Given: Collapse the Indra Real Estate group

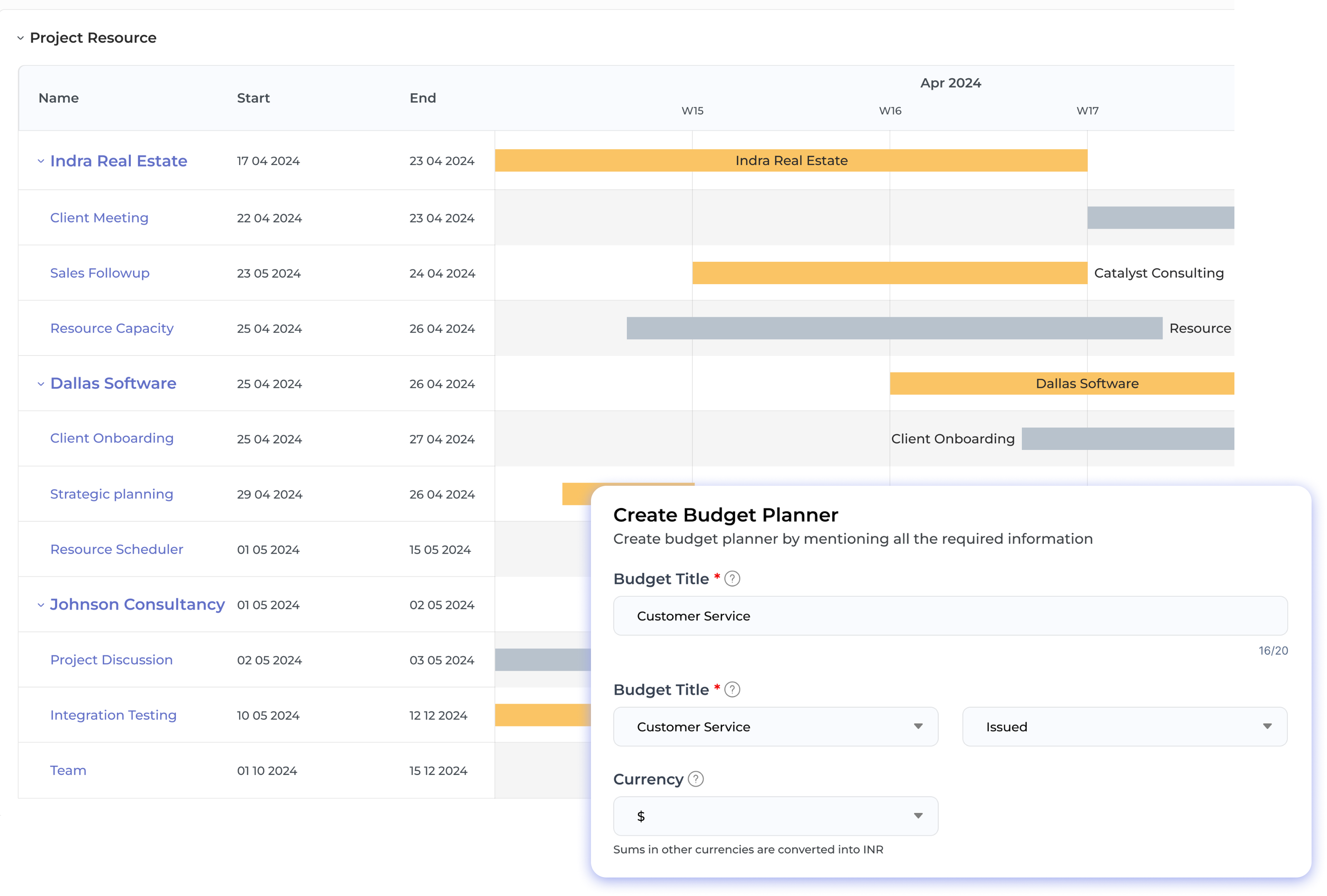Looking at the screenshot, I should (41, 162).
